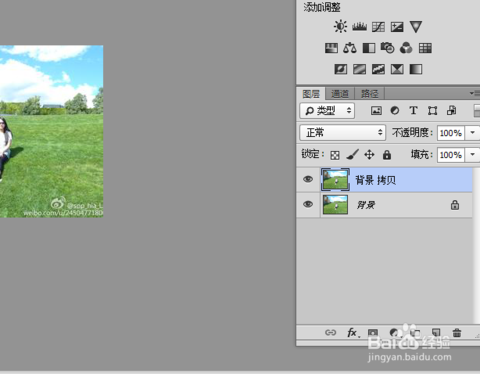Click the lock icon on 背景 layer
The width and height of the screenshot is (480, 374).
coord(455,205)
